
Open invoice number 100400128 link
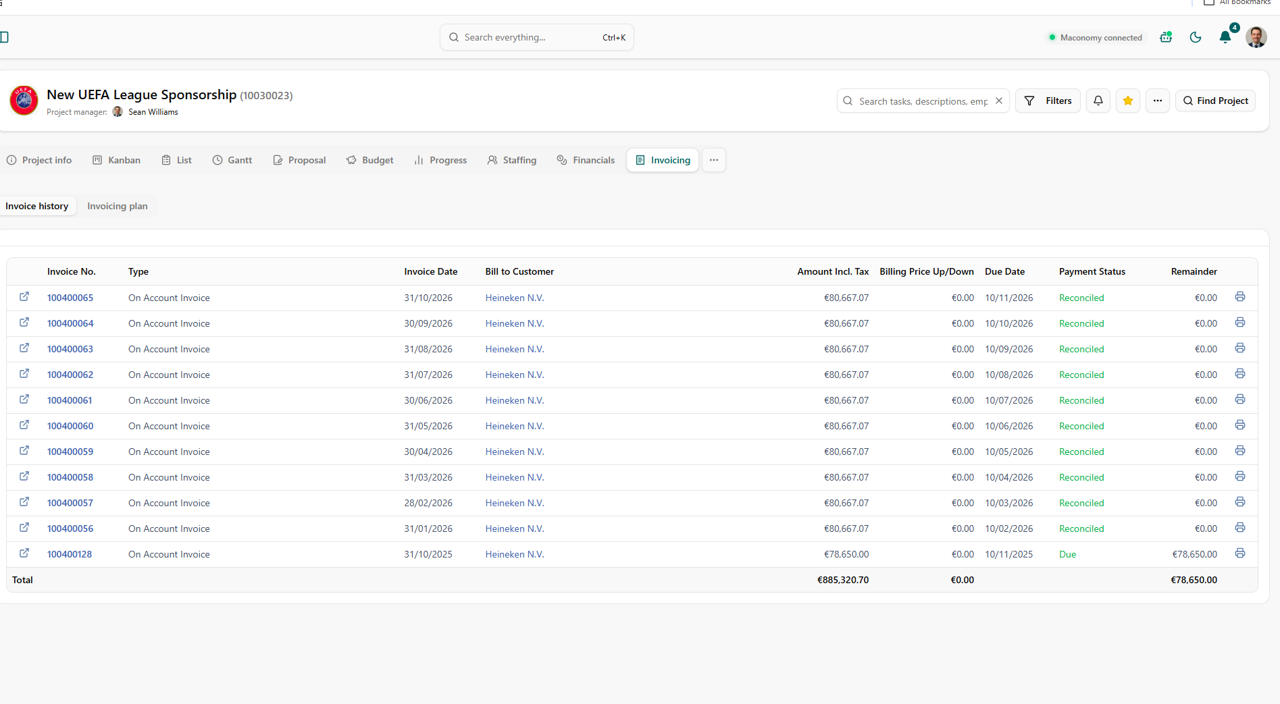coord(69,554)
